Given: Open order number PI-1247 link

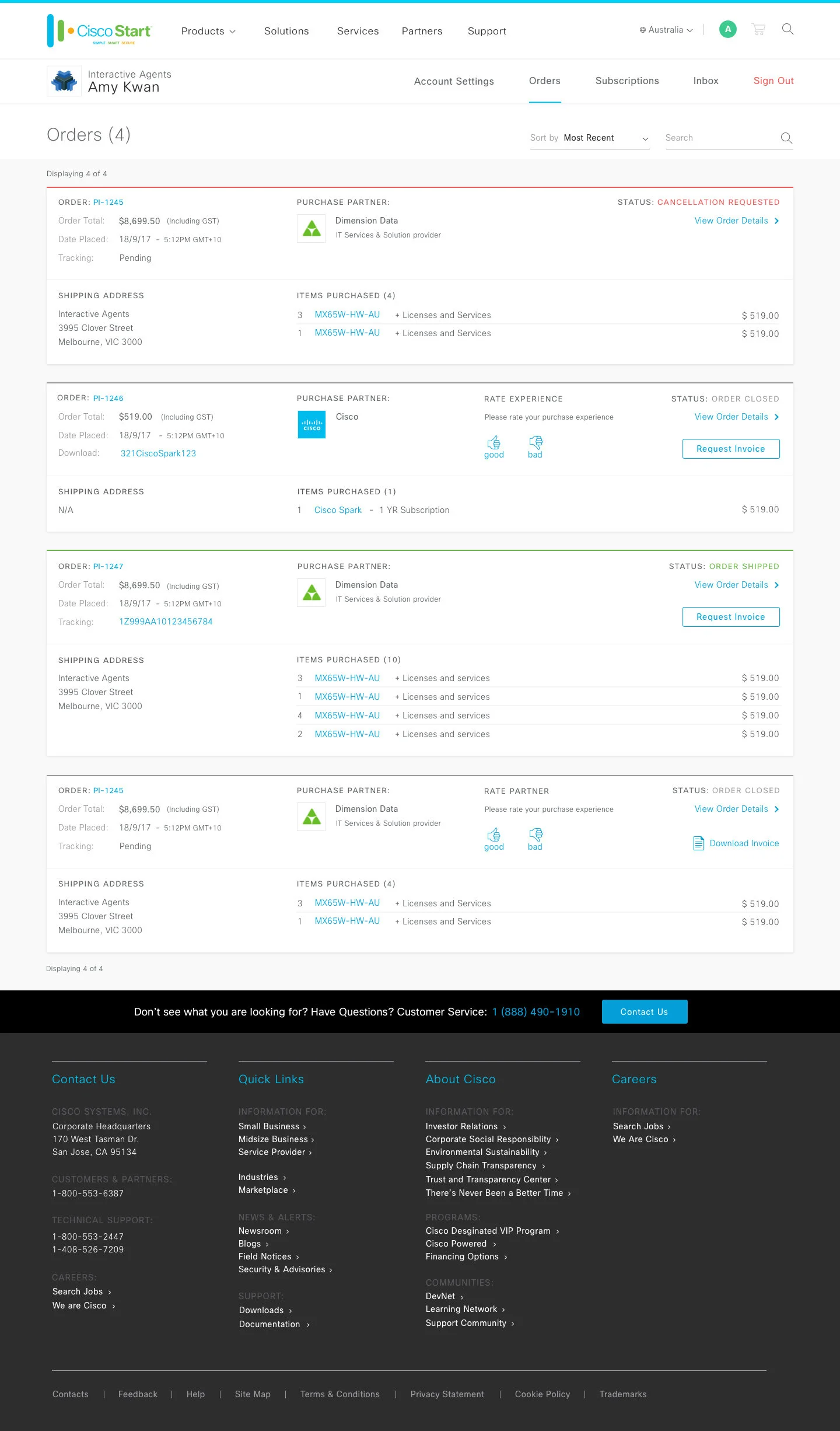Looking at the screenshot, I should 108,567.
